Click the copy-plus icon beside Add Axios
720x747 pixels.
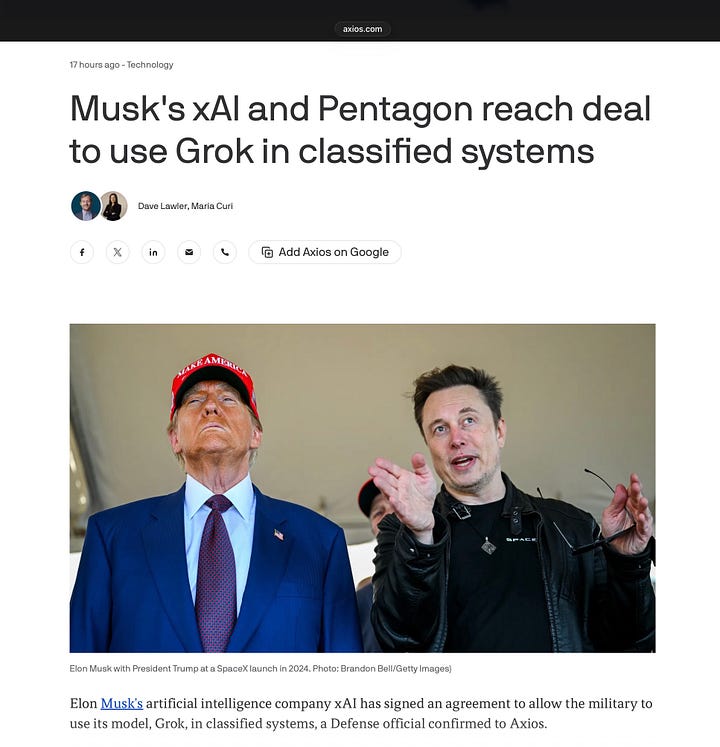(267, 252)
